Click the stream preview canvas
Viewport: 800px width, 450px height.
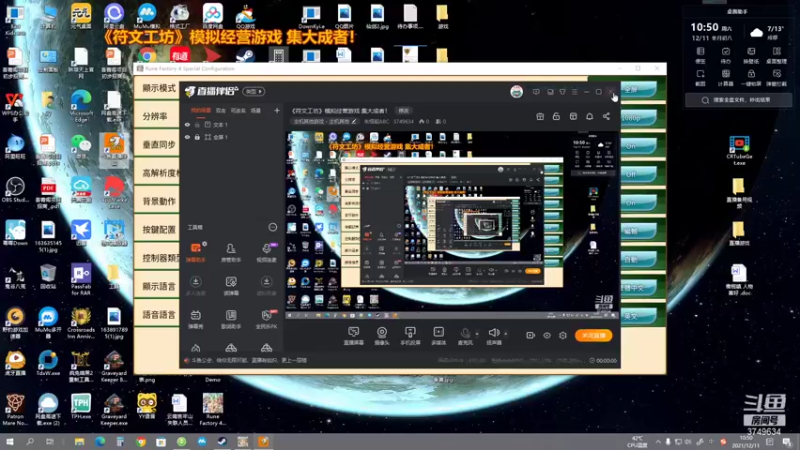coord(453,226)
